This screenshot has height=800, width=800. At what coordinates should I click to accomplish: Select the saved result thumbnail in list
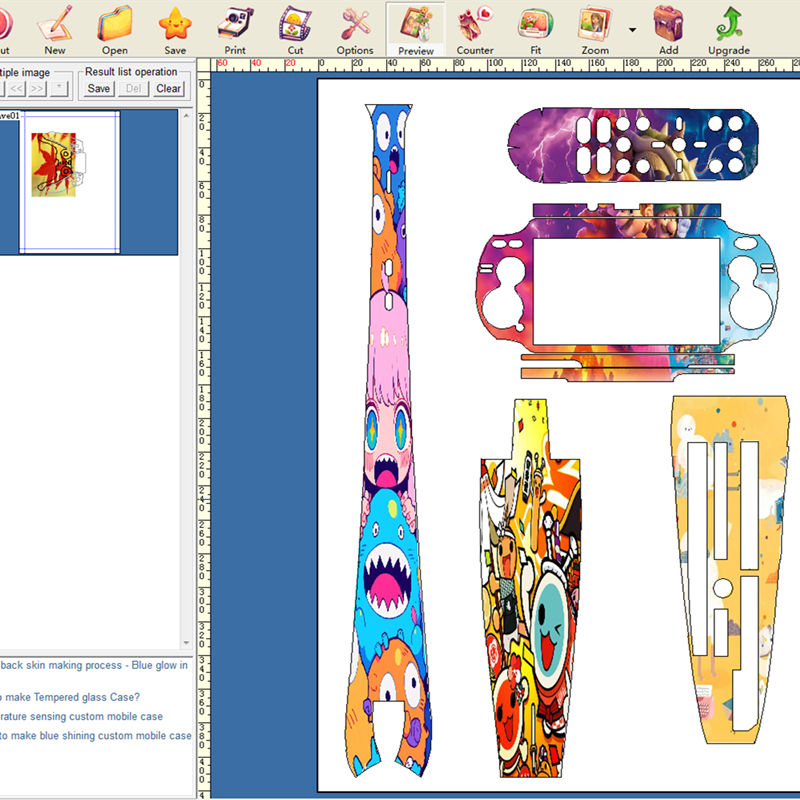69,182
